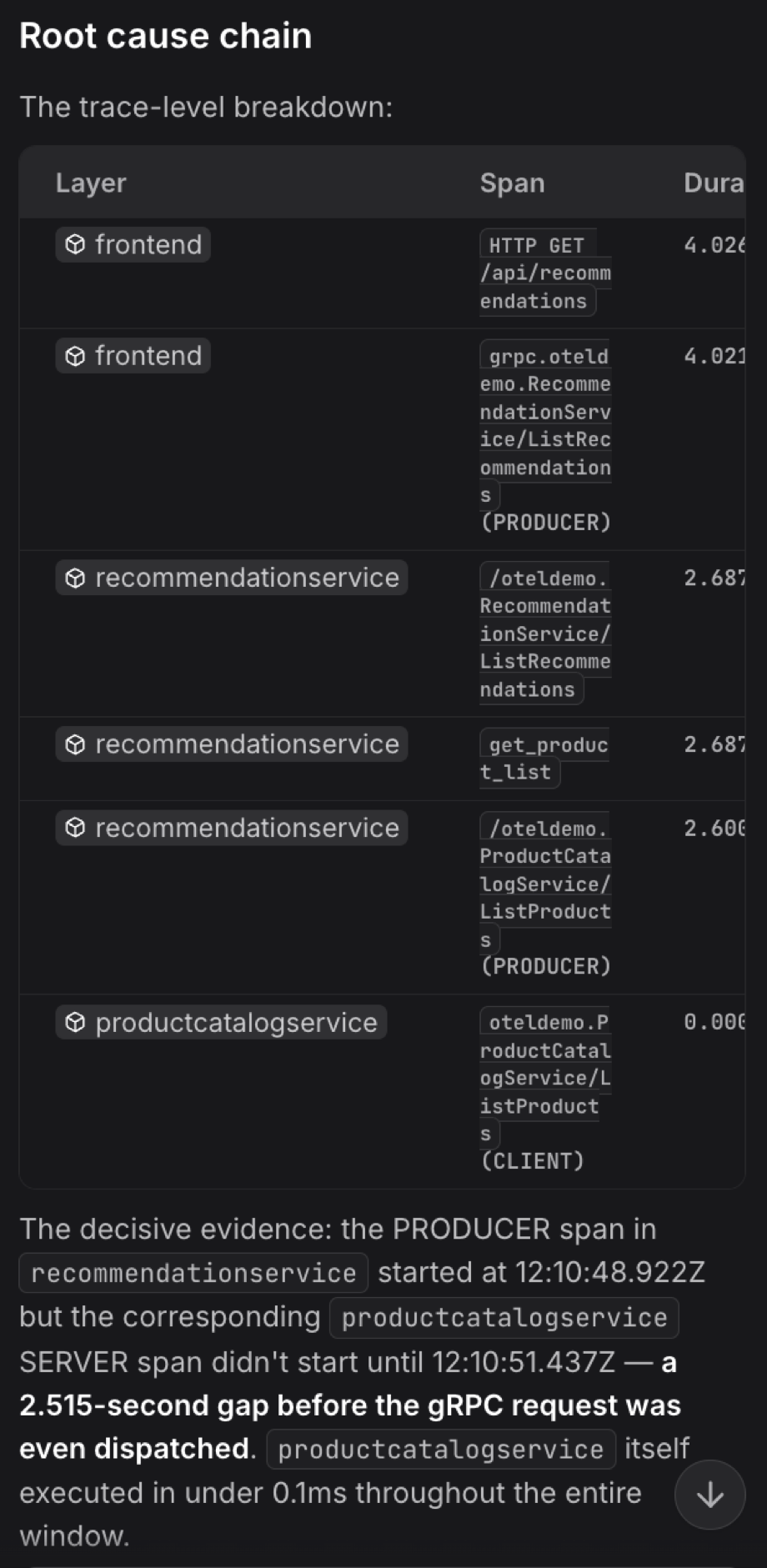Click the truncated Duration column header
This screenshot has height=1568, width=767.
pyautogui.click(x=714, y=183)
